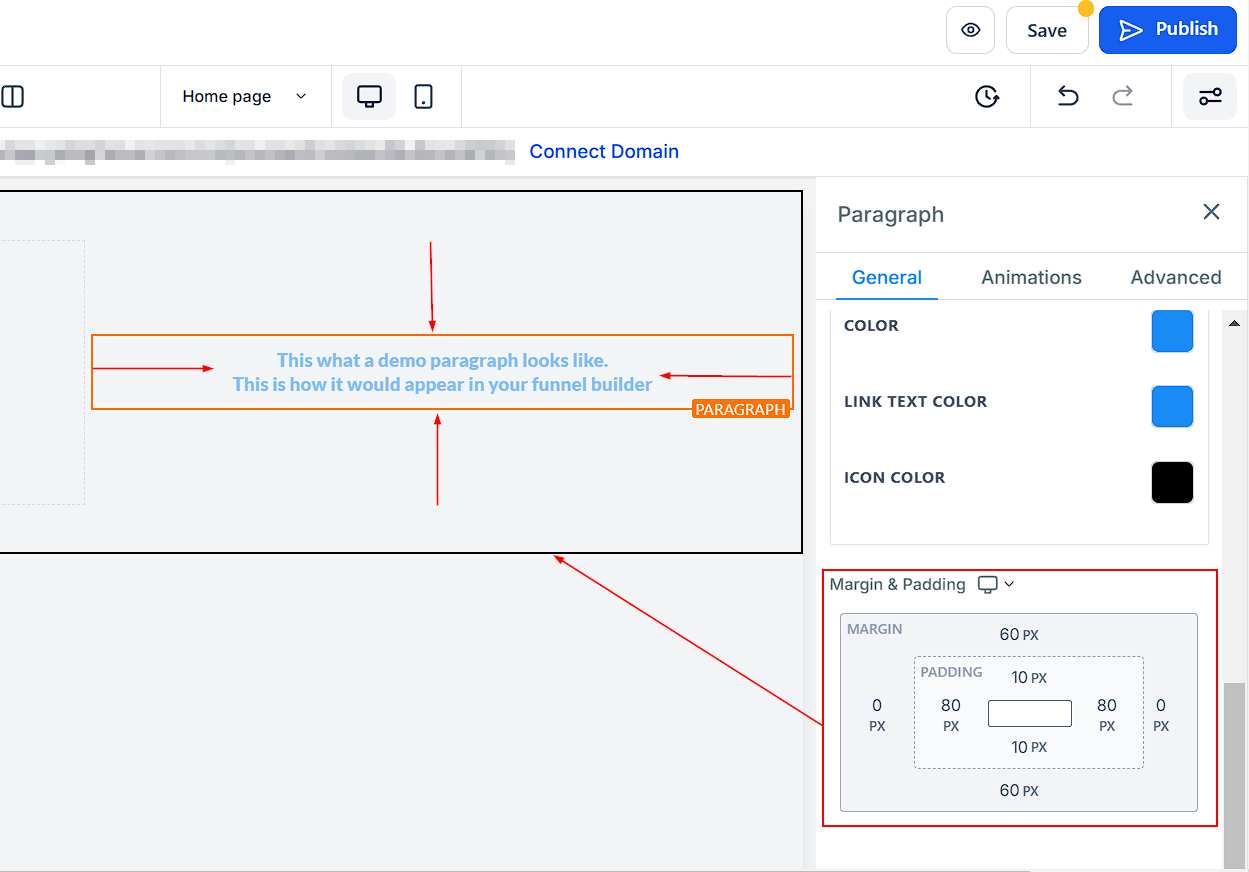Switch to desktop view
The width and height of the screenshot is (1249, 872).
pyautogui.click(x=369, y=96)
